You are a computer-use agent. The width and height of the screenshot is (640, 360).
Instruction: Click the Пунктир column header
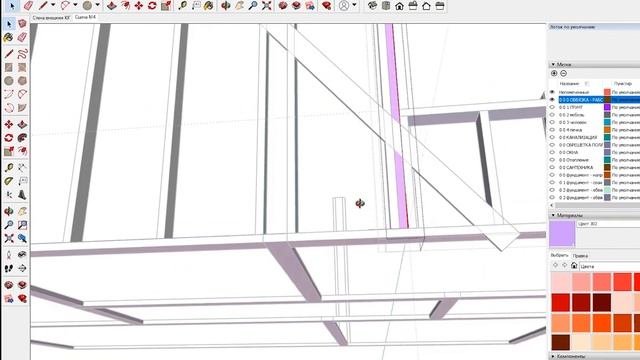pyautogui.click(x=623, y=84)
